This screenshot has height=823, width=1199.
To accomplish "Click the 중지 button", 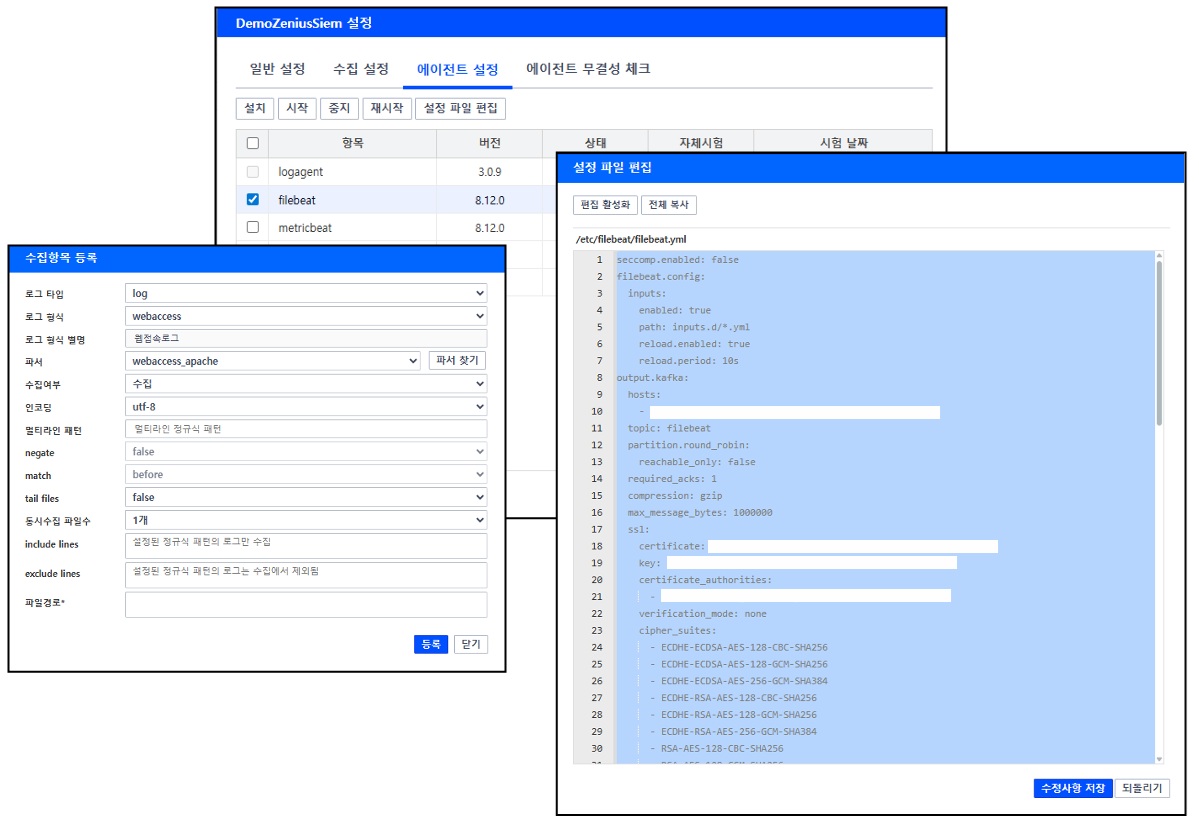I will 340,108.
